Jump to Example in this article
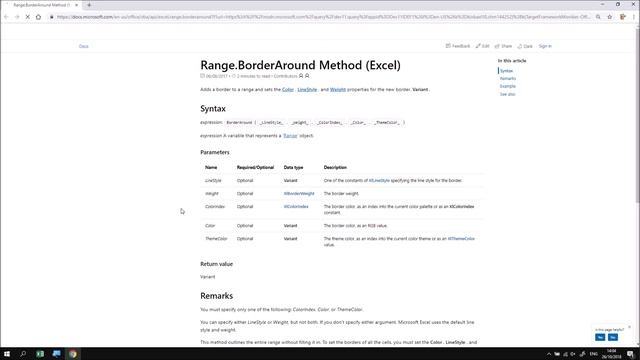Viewport: 640px width, 360px height. click(x=508, y=86)
